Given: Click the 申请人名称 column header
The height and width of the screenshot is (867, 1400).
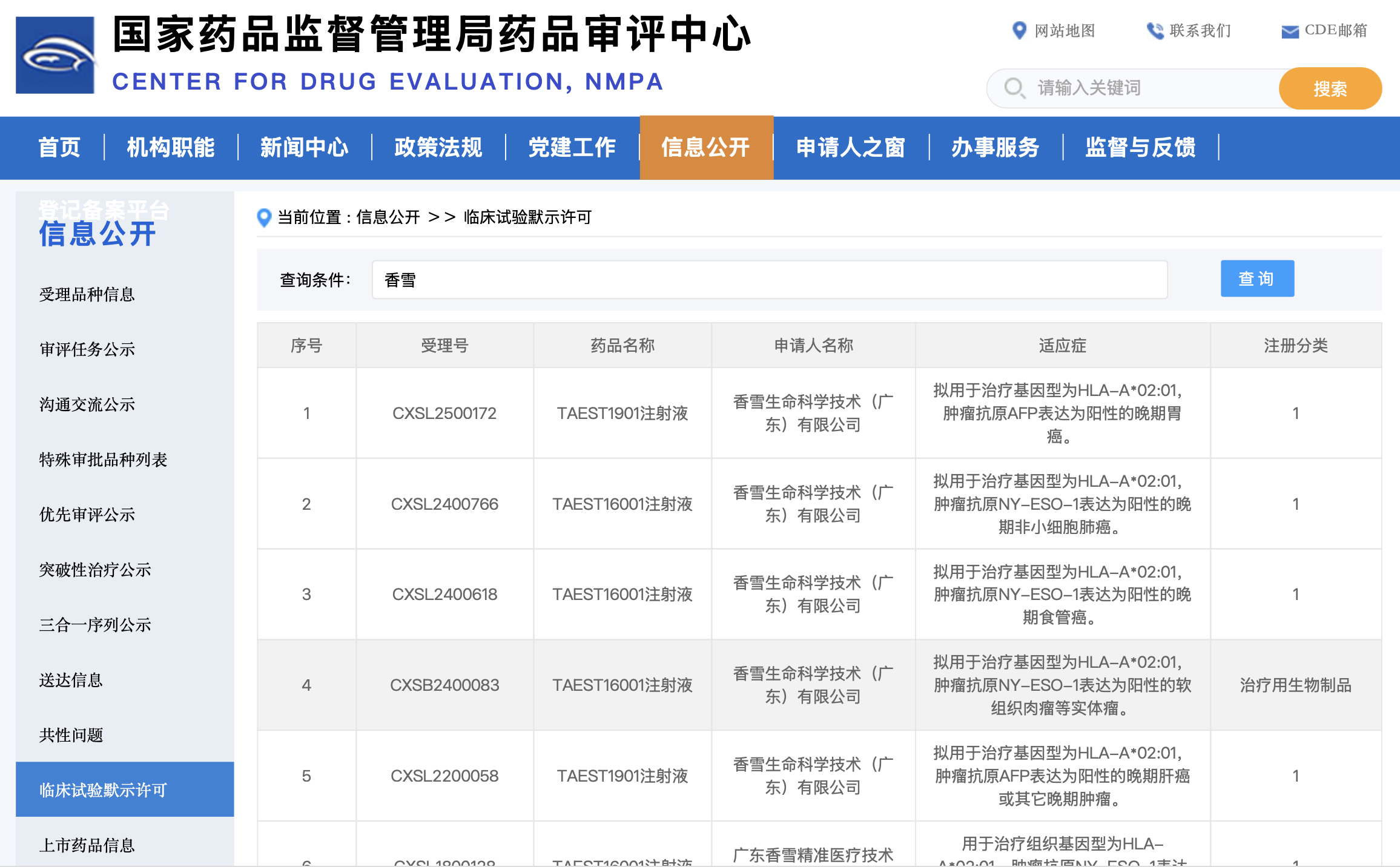Looking at the screenshot, I should 813,346.
